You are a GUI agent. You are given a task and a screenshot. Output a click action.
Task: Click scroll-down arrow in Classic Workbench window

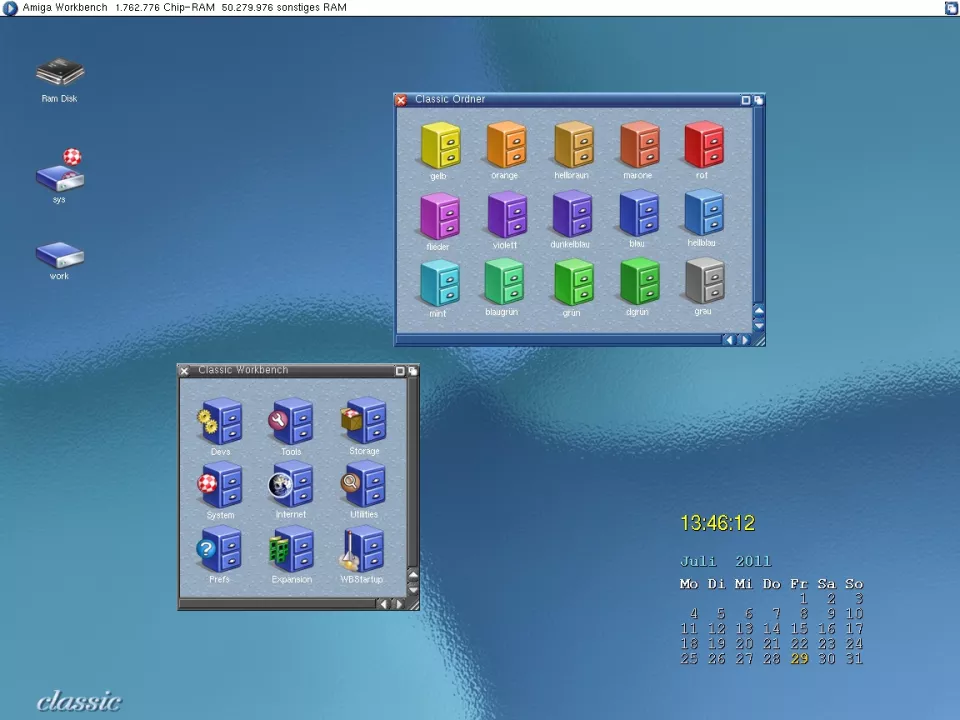tap(413, 588)
